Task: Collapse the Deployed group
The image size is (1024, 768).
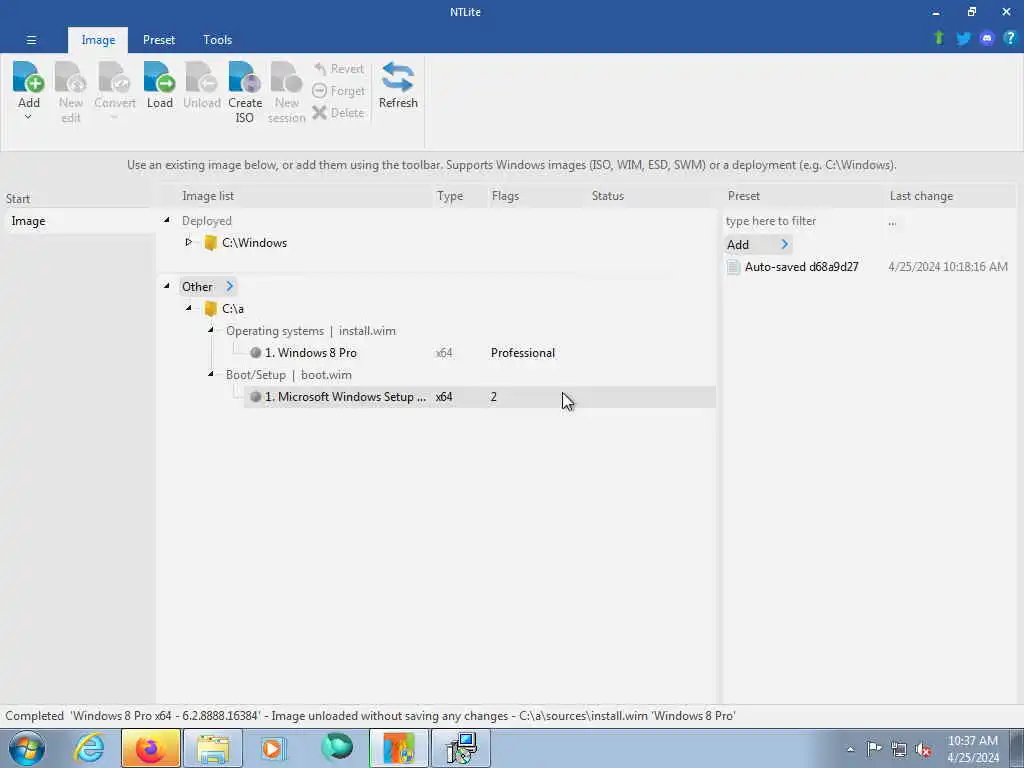Action: 167,220
